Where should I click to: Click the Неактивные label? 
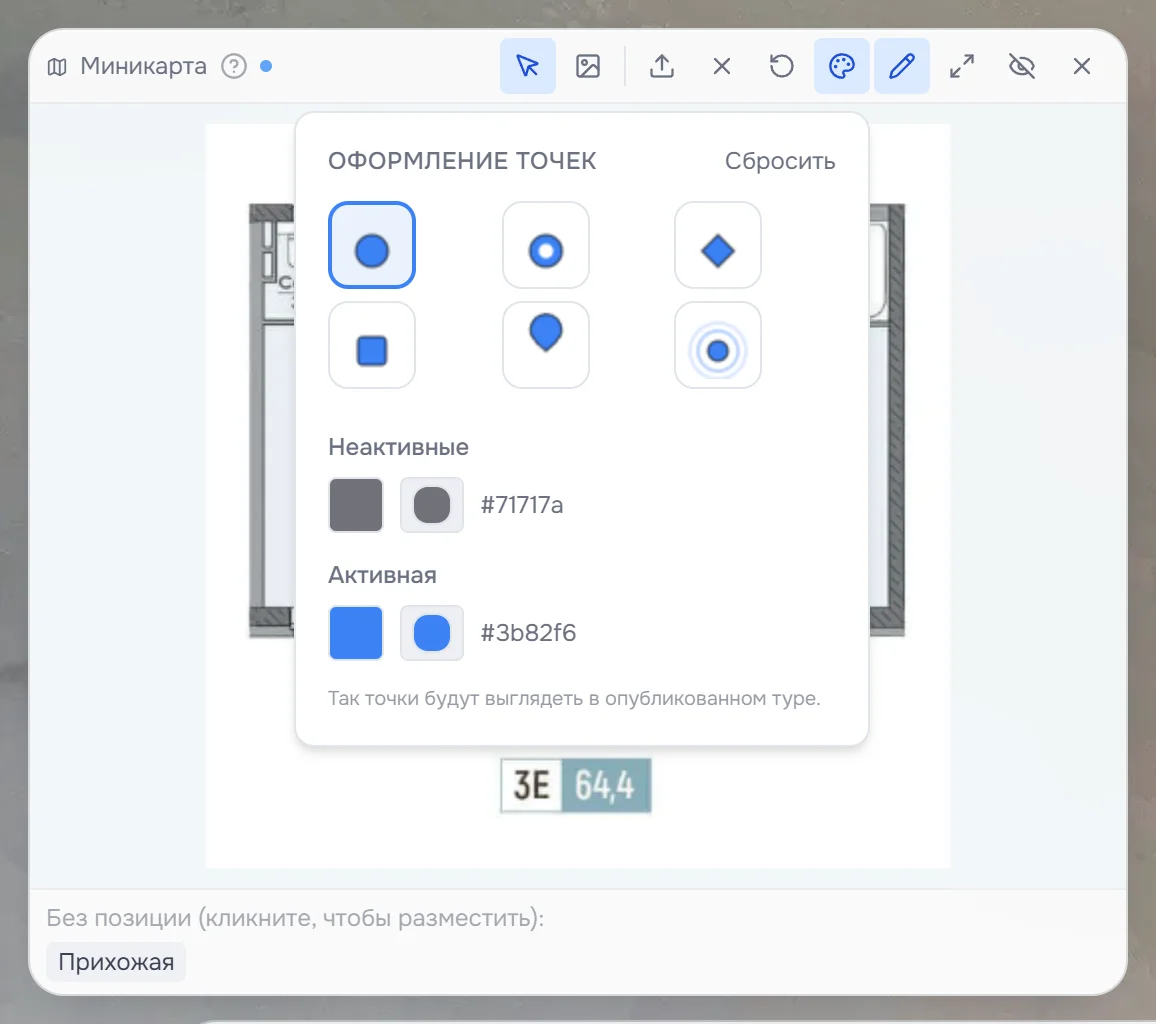pos(399,447)
